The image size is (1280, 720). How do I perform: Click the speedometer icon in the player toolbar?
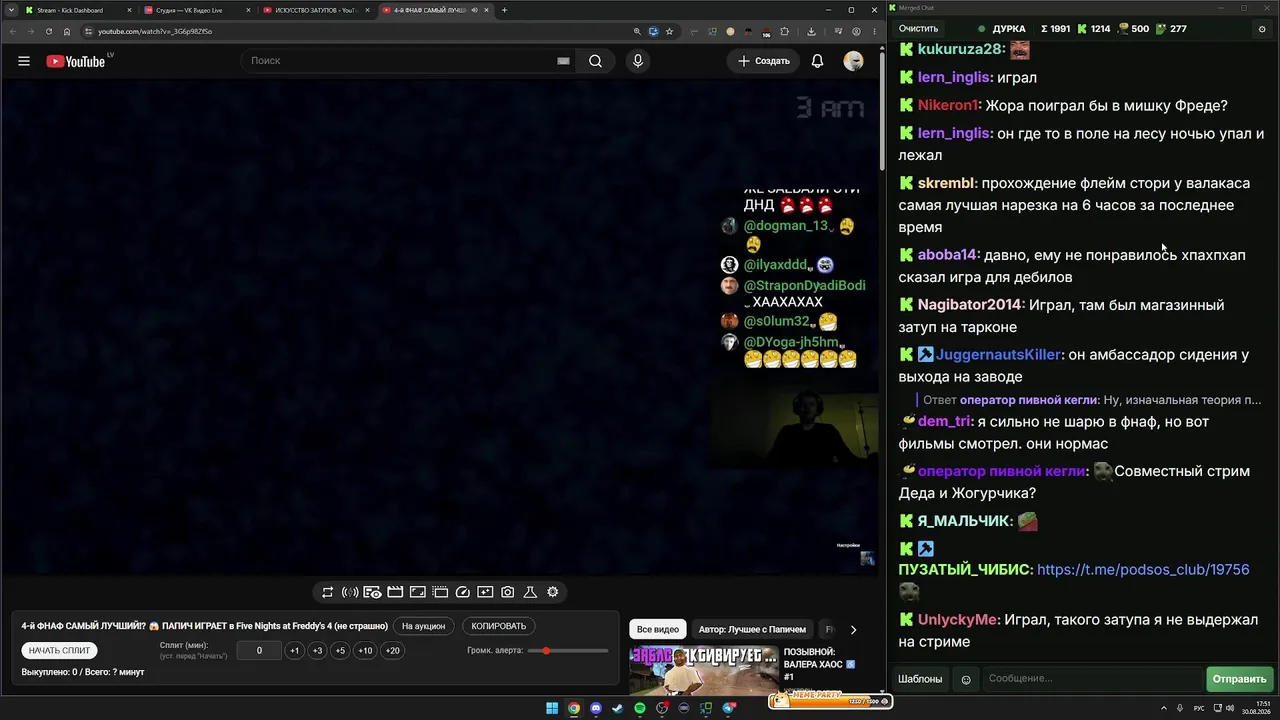pyautogui.click(x=463, y=592)
